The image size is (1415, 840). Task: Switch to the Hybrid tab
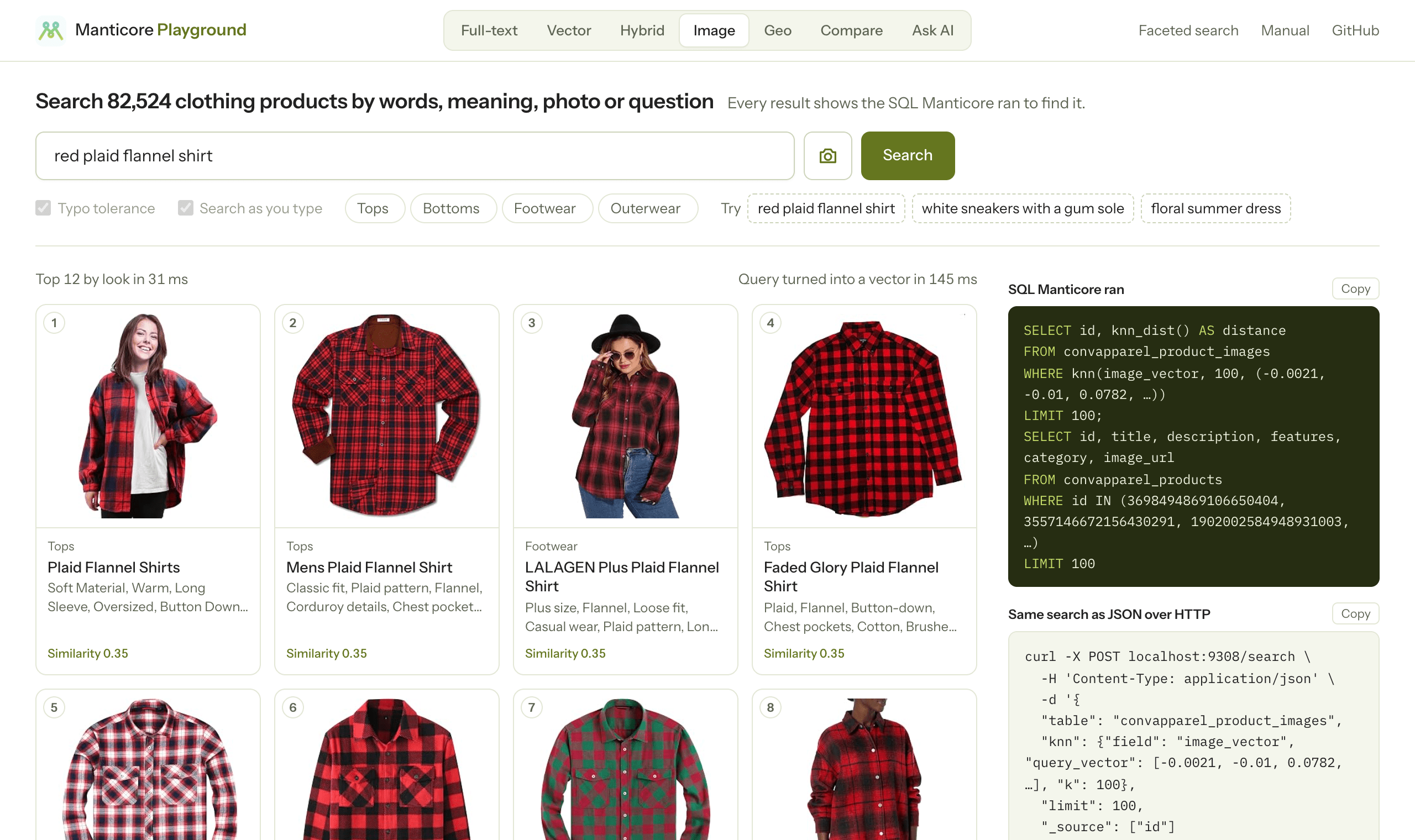click(642, 30)
